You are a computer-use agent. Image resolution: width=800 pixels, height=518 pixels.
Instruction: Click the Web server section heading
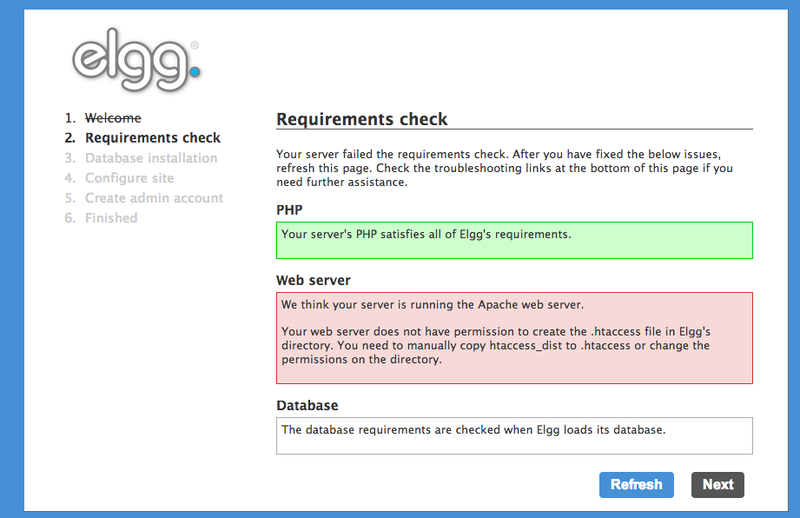pos(313,280)
